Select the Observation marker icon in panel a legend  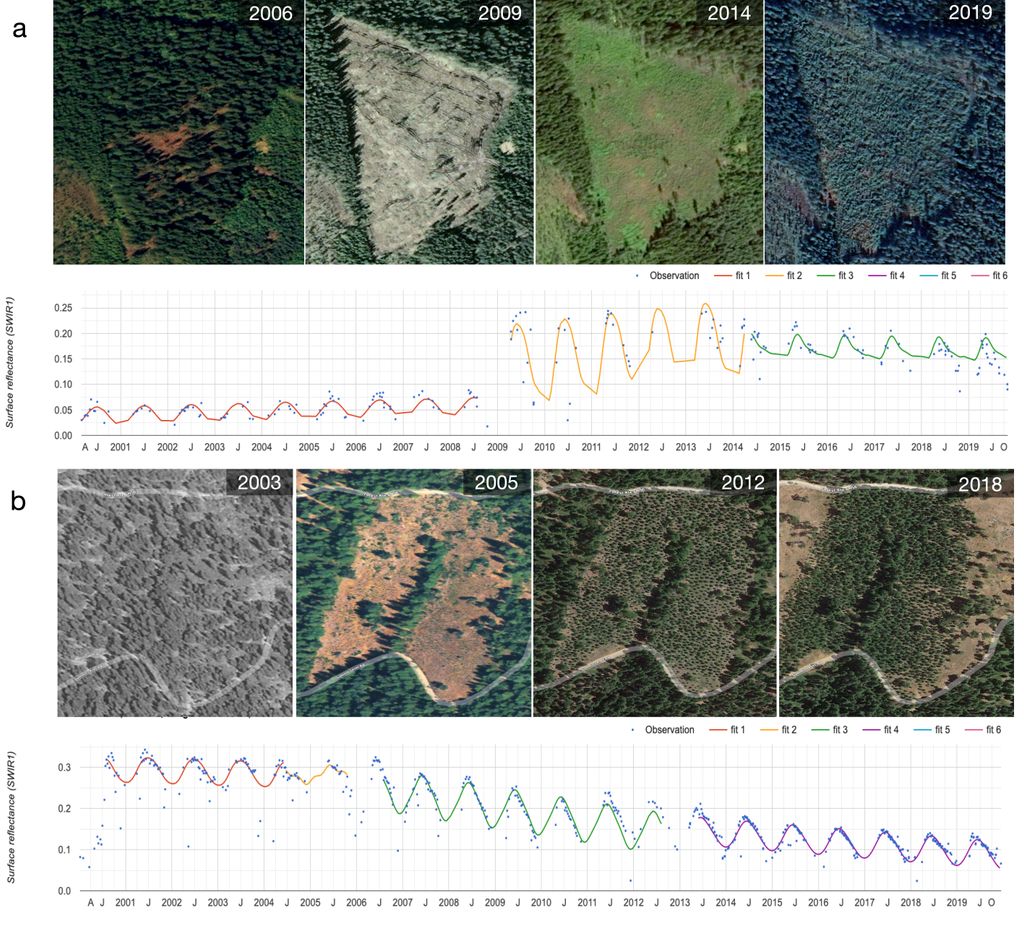click(636, 277)
